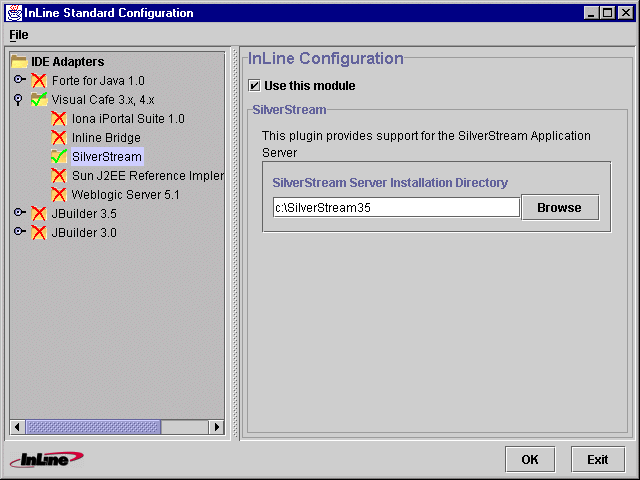Image resolution: width=640 pixels, height=480 pixels.
Task: Click green check folder icon beside Visual Cafe
Action: (x=39, y=100)
